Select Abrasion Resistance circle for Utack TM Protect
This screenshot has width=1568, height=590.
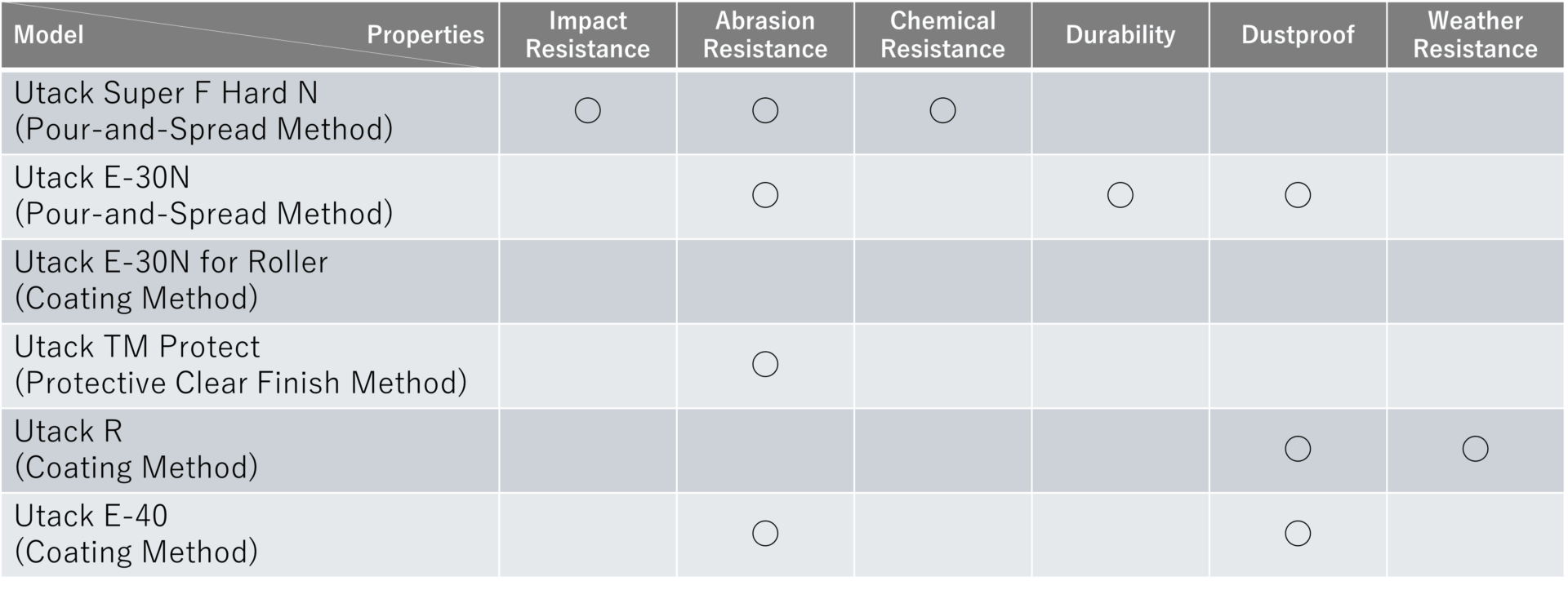point(765,364)
